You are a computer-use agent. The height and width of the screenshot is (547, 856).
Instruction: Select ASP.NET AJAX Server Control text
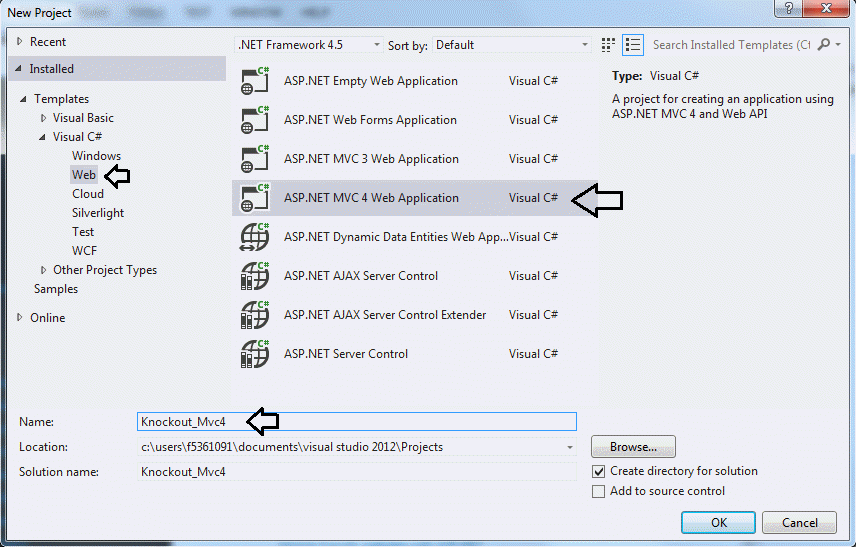361,276
